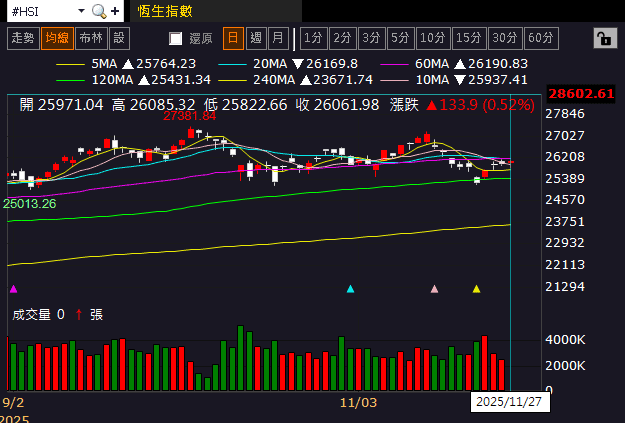Click the pink triangle marker on chart
Image resolution: width=625 pixels, height=423 pixels.
tap(434, 289)
